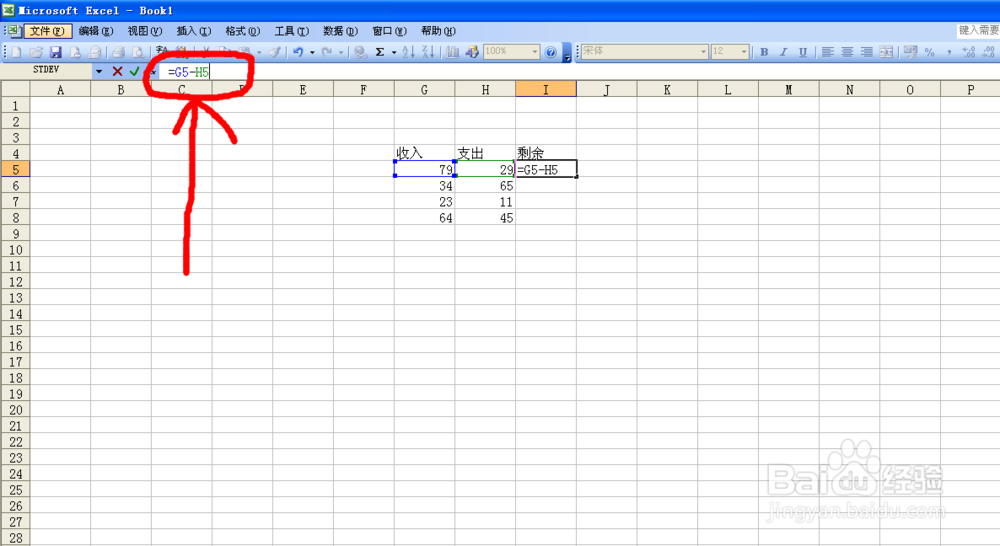Screen dimensions: 1000x546
Task: Select row 5 header
Action: 15,169
